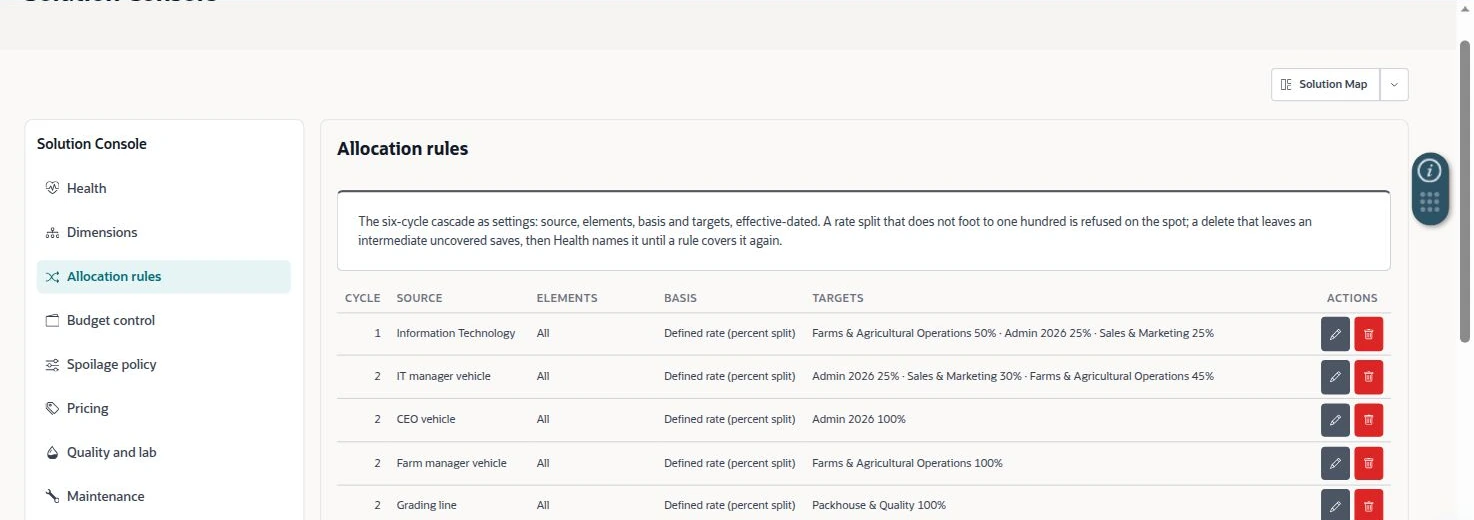The width and height of the screenshot is (1474, 520).
Task: Open the Dimensions section
Action: click(x=164, y=232)
